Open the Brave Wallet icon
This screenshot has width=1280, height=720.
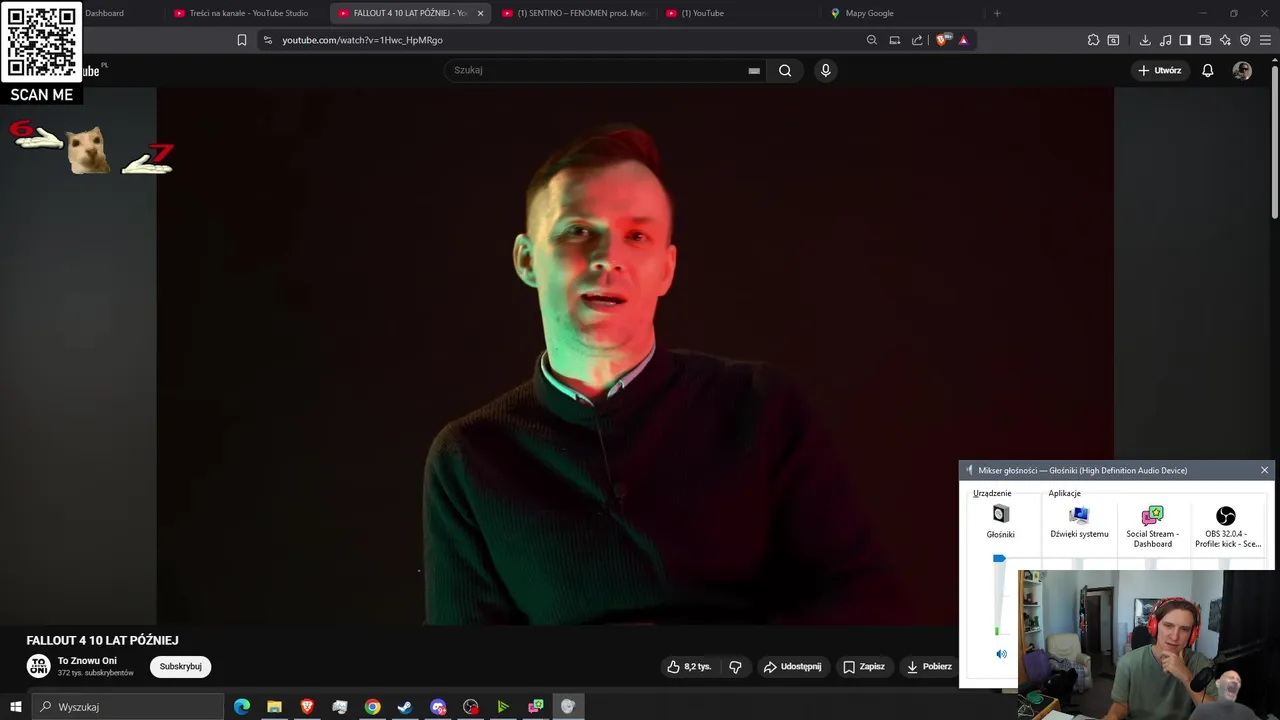[1205, 40]
